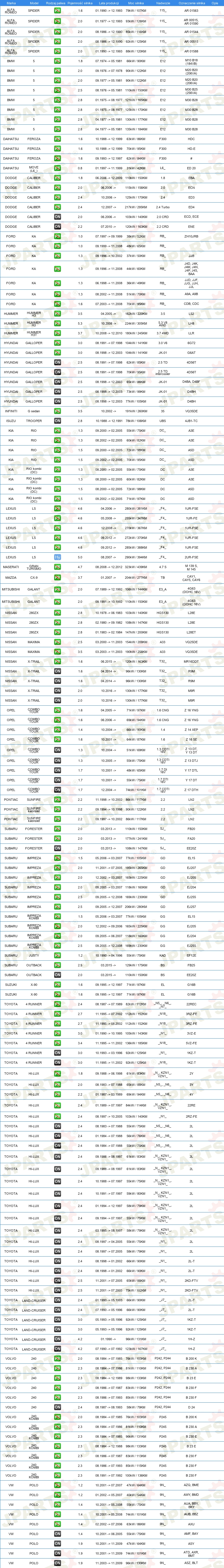Click the '323kW / 439KM' power cell
This screenshot has height=1568, width=224.
pos(136,567)
